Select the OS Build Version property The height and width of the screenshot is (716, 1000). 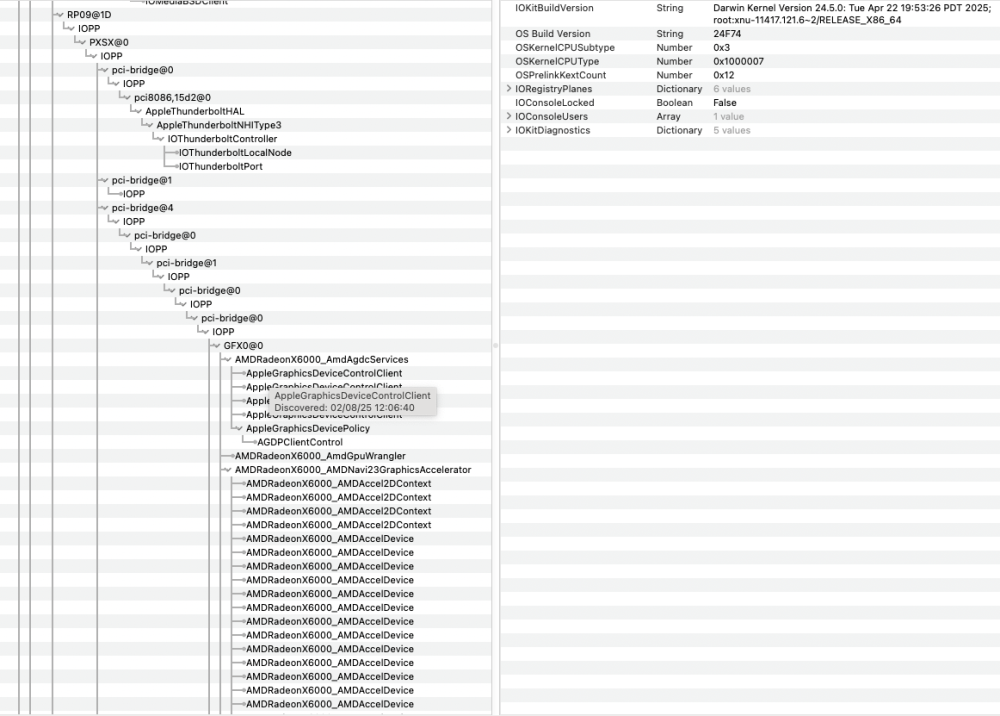553,34
